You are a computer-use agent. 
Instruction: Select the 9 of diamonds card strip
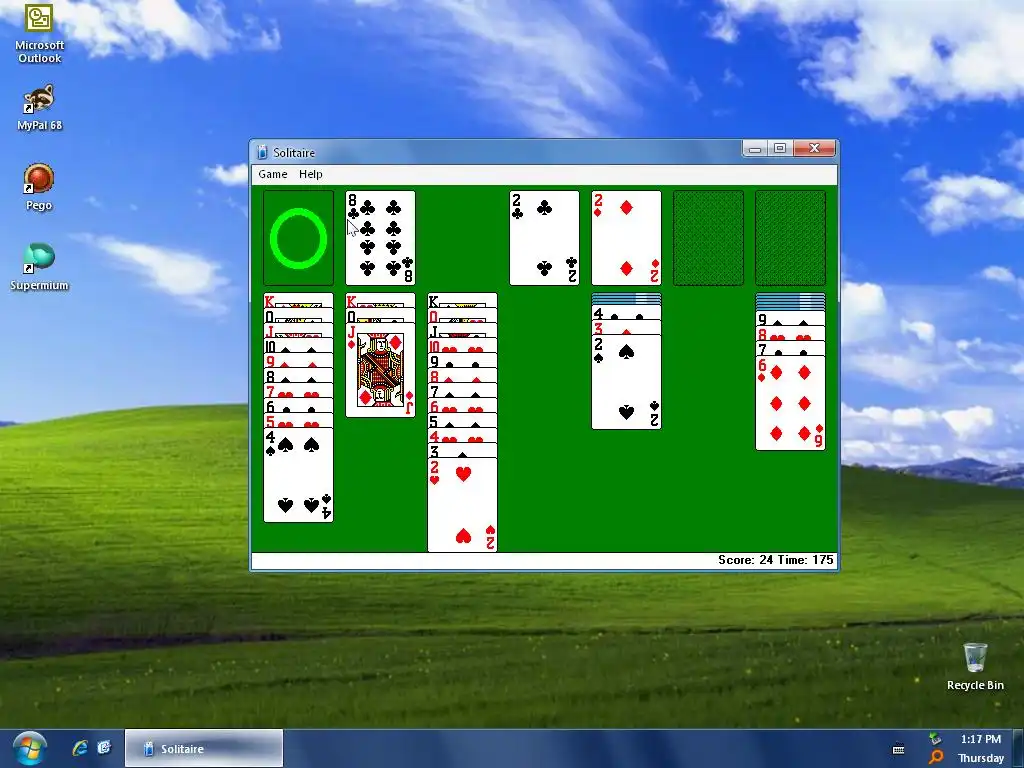click(298, 361)
